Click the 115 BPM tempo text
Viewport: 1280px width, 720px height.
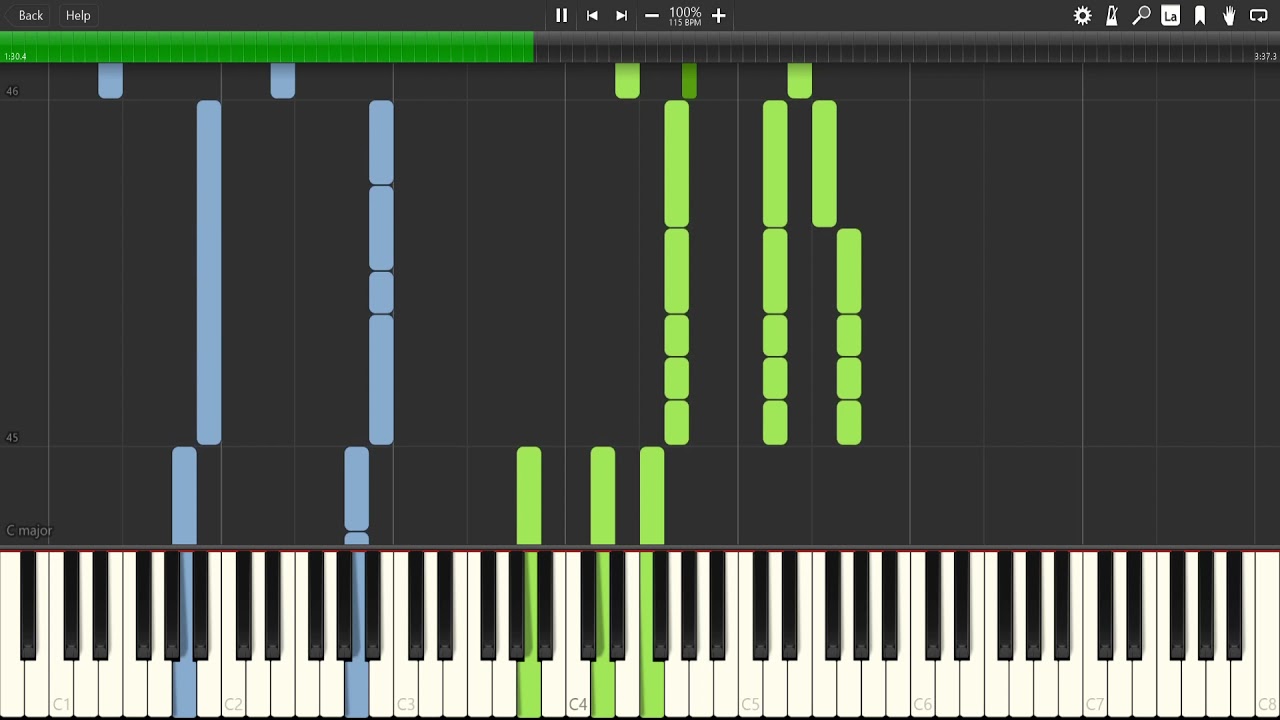(685, 23)
